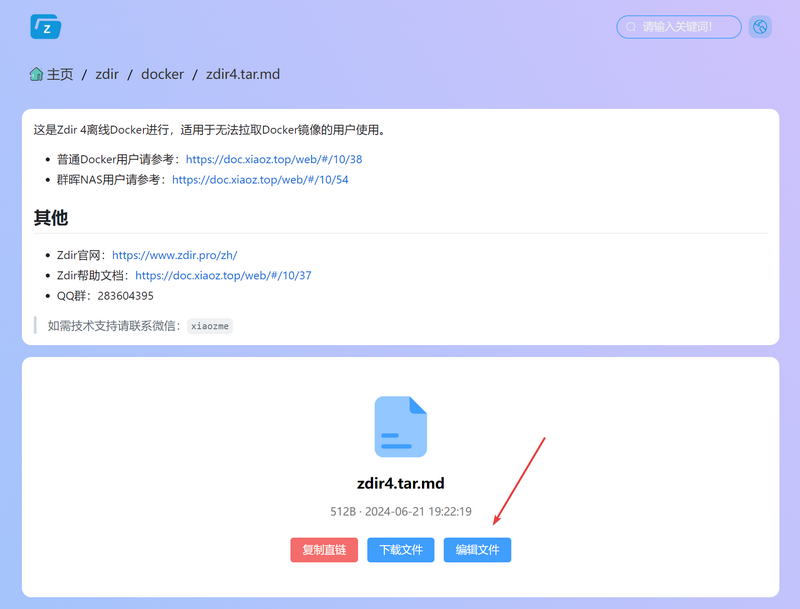800x609 pixels.
Task: Click the xiaozme WeChat code text
Action: point(210,326)
